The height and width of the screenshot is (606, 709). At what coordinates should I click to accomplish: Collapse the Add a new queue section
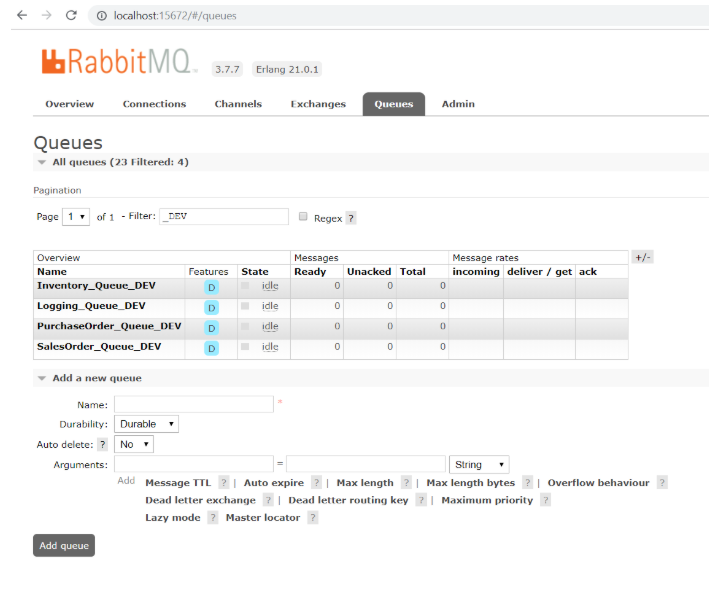pos(97,378)
